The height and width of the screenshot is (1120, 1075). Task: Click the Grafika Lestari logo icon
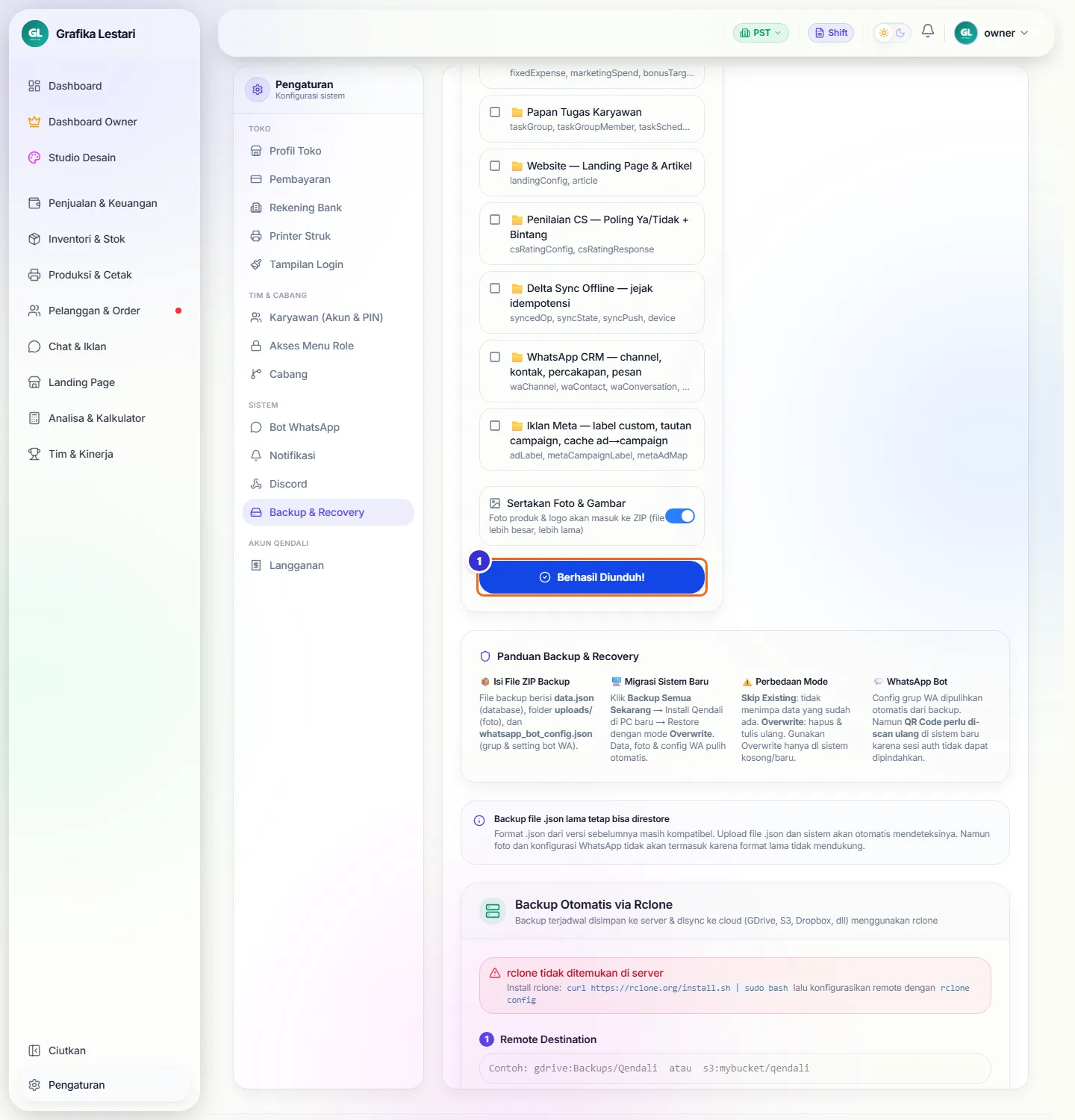click(x=35, y=34)
